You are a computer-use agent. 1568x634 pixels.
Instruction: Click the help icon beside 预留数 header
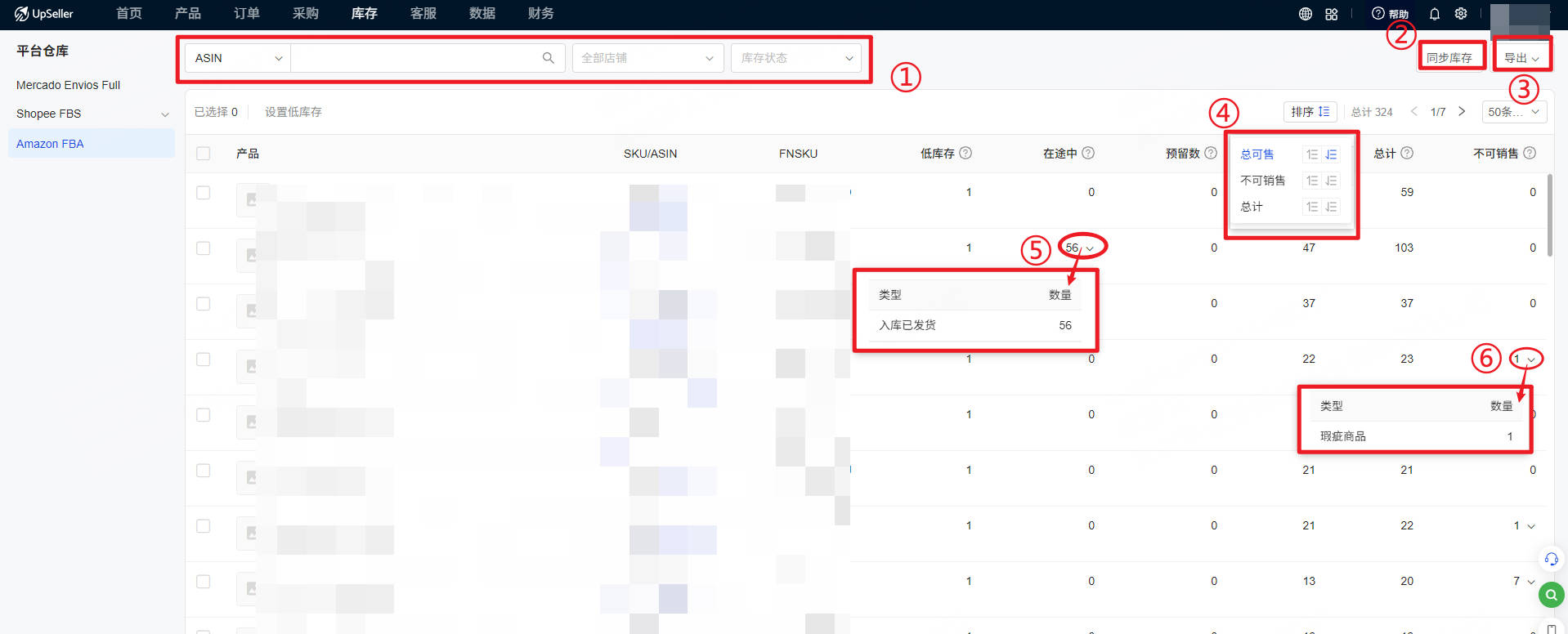coord(1211,153)
